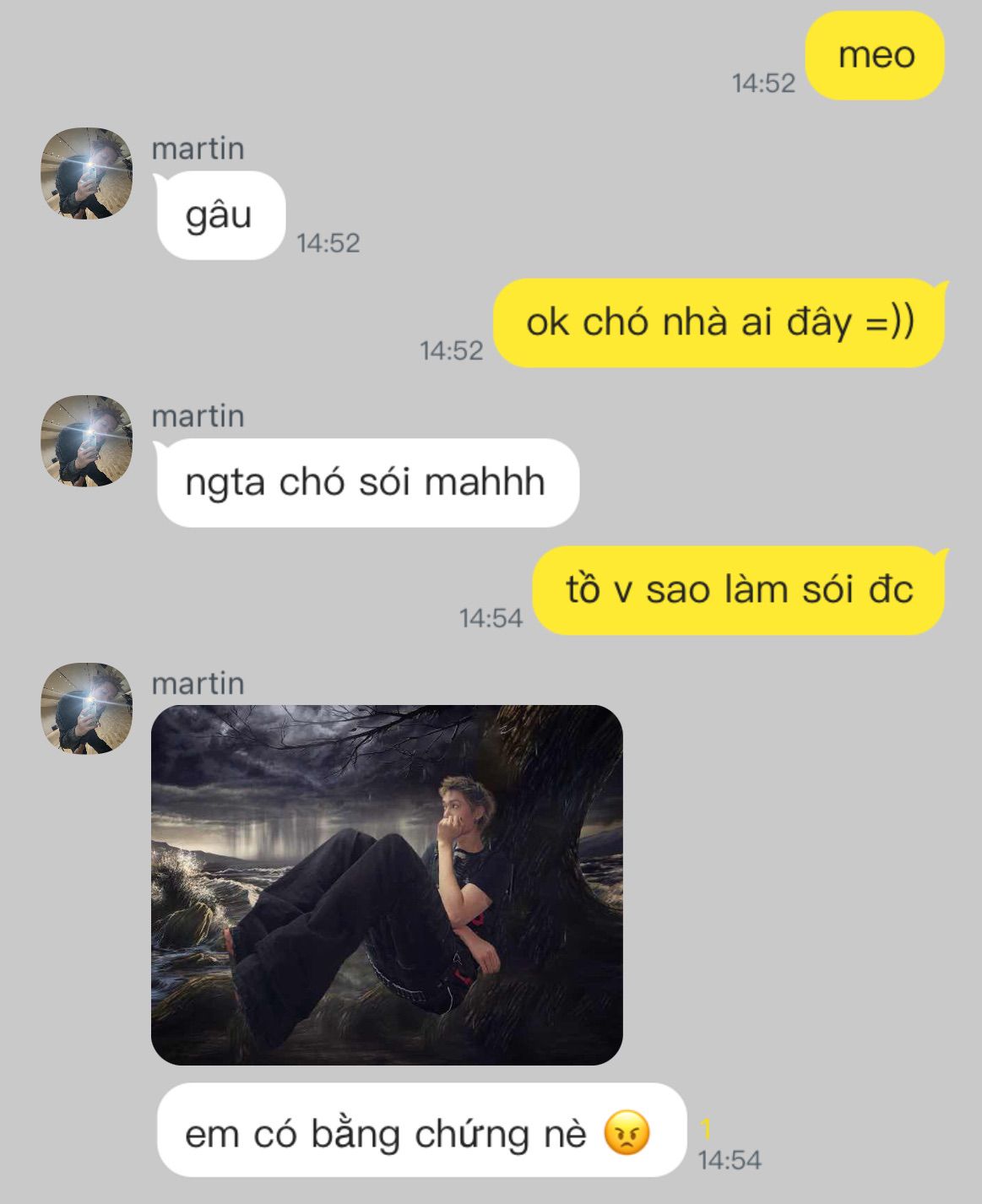
Task: Tap the 14:52 timestamp beside "ok chó nhà ai đây"
Action: click(x=452, y=350)
